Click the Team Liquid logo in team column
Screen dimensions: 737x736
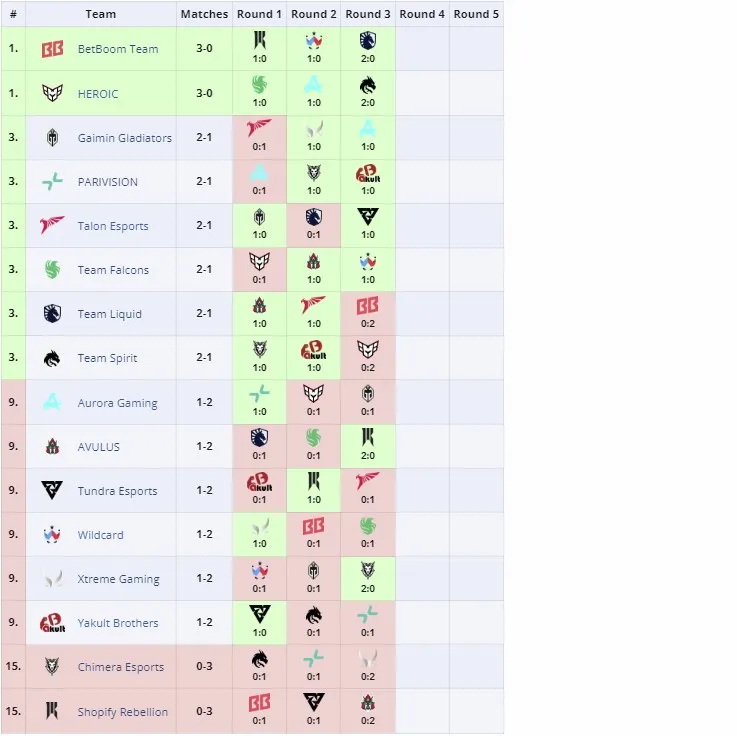coord(52,313)
